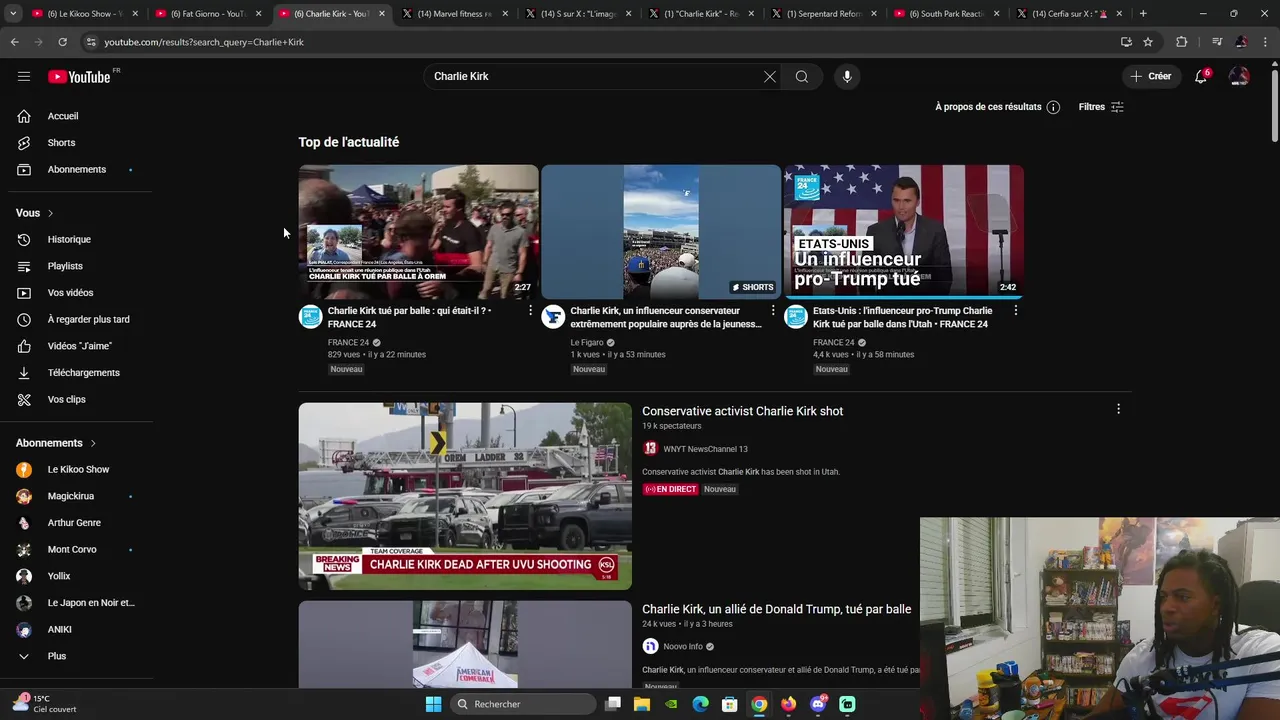Bookmark this page with the star

pyautogui.click(x=1148, y=42)
